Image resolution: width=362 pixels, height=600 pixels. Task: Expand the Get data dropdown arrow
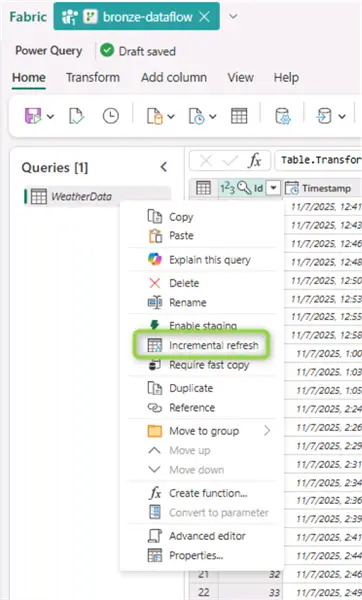tap(171, 116)
